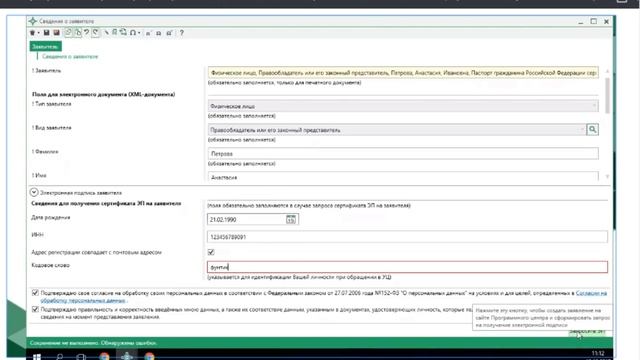Image resolution: width=640 pixels, height=360 pixels.
Task: Click the ИНН input field
Action: [x=407, y=237]
